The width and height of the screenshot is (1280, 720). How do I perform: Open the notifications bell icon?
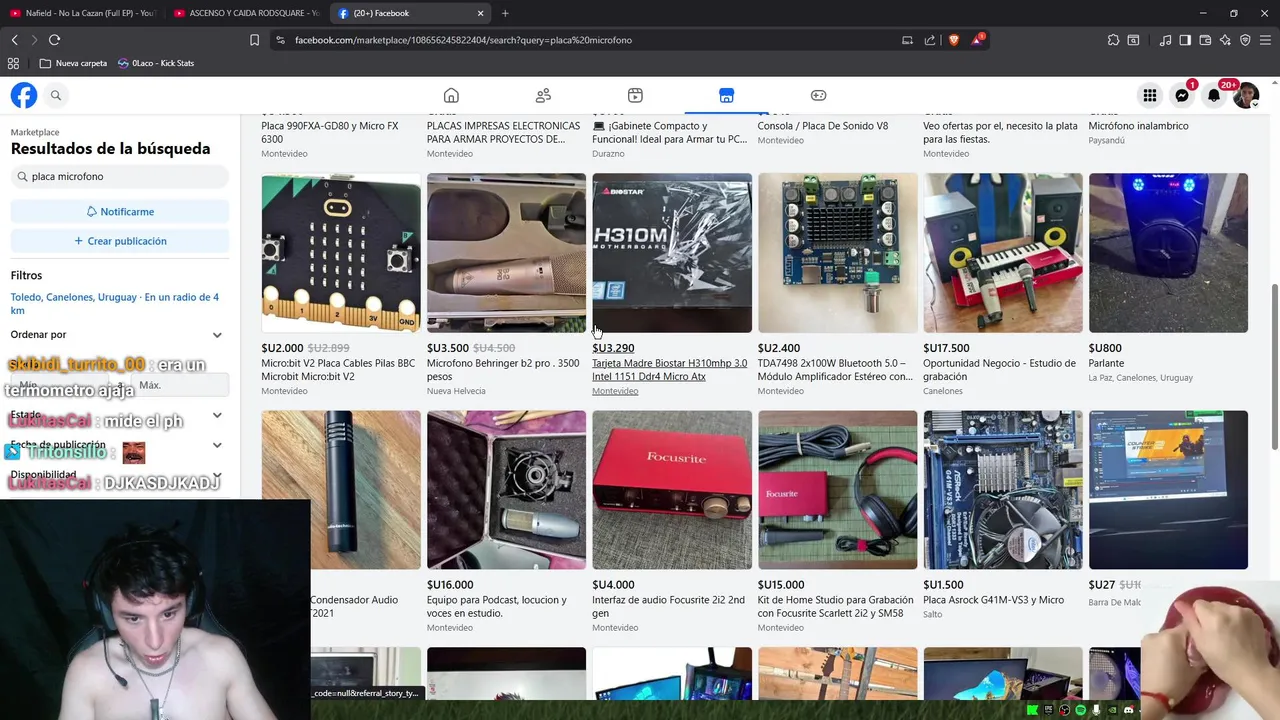coord(1214,95)
